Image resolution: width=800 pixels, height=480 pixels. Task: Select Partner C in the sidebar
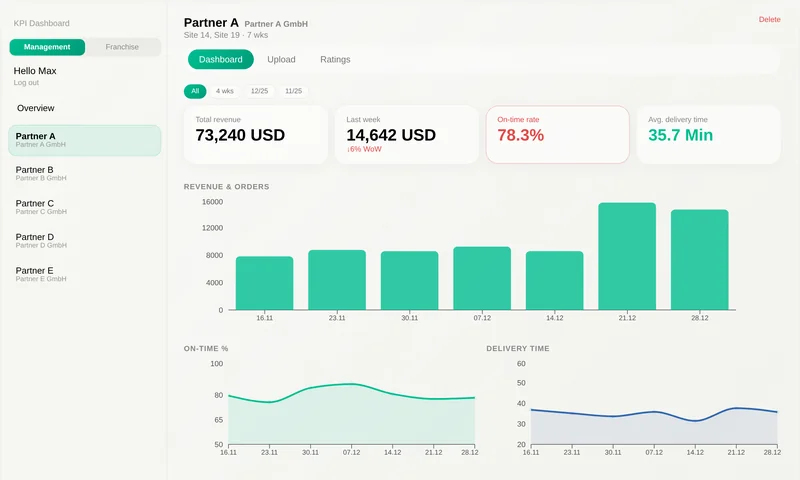click(x=85, y=207)
